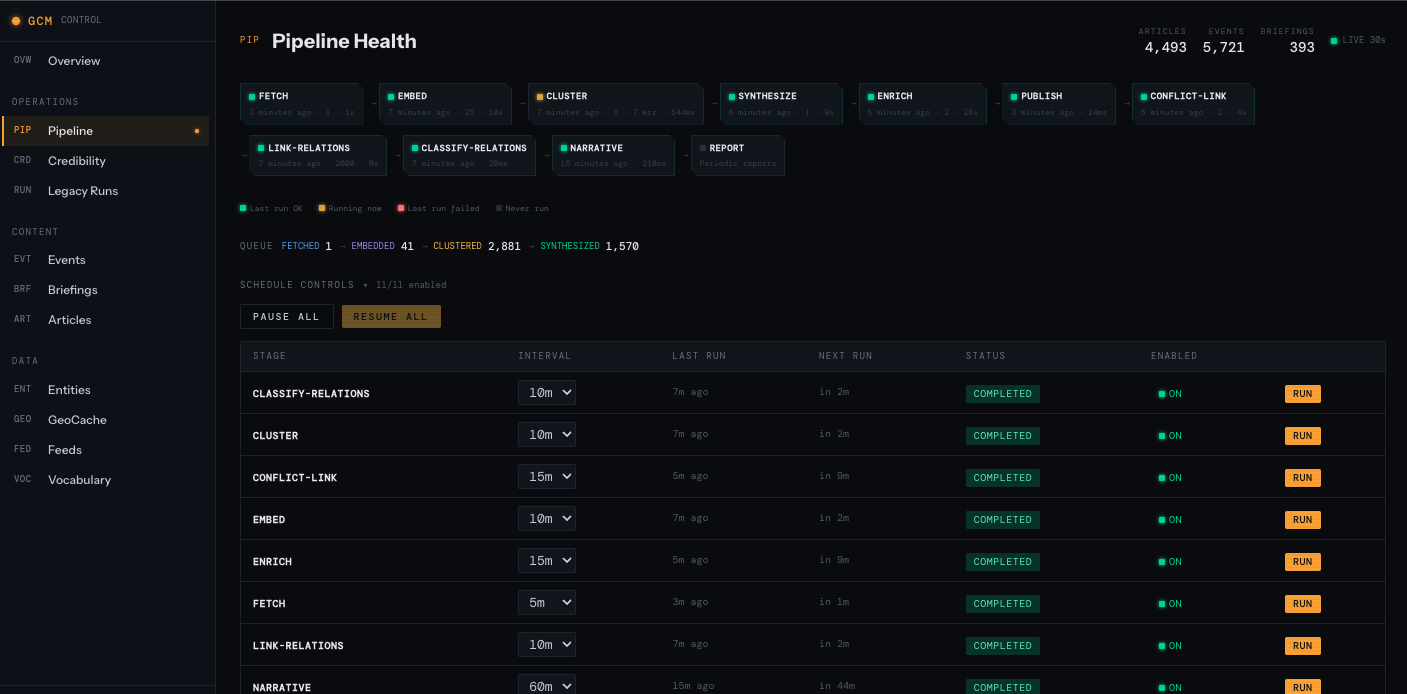1407x694 pixels.
Task: Click the status dot on NARRATIVE stage card
Action: pos(562,148)
